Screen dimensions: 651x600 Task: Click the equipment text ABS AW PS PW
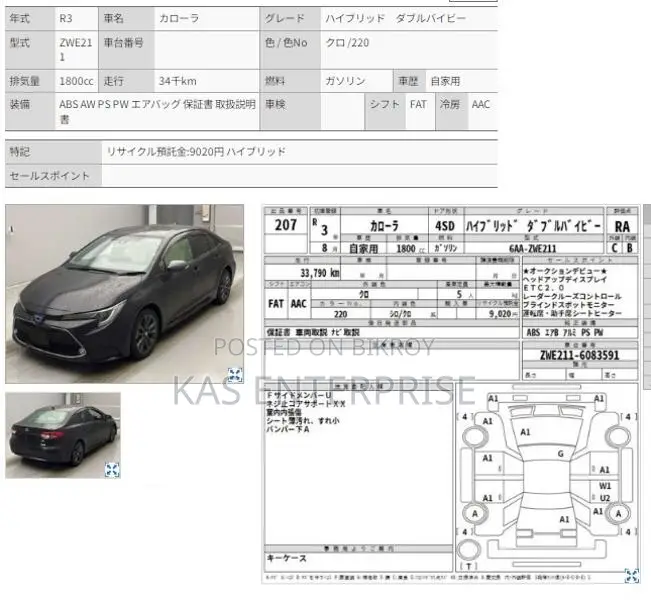pos(94,104)
